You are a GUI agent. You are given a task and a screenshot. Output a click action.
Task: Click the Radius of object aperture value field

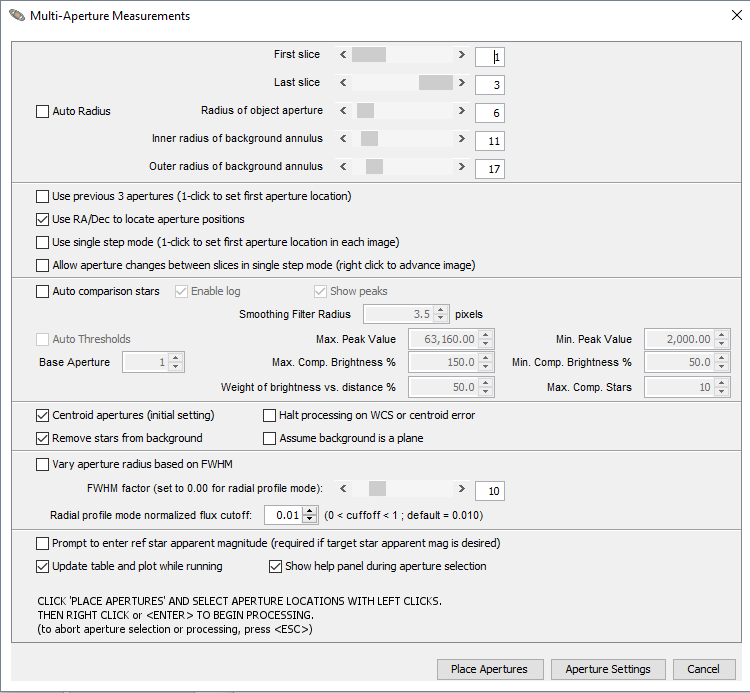(489, 113)
